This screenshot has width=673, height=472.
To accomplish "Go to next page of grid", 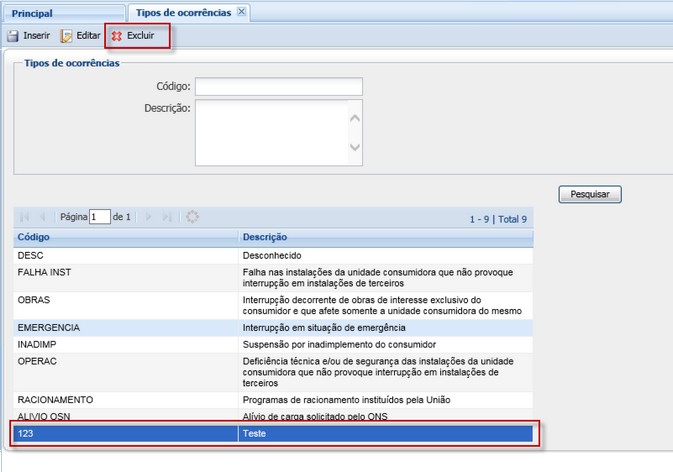I will pos(149,217).
